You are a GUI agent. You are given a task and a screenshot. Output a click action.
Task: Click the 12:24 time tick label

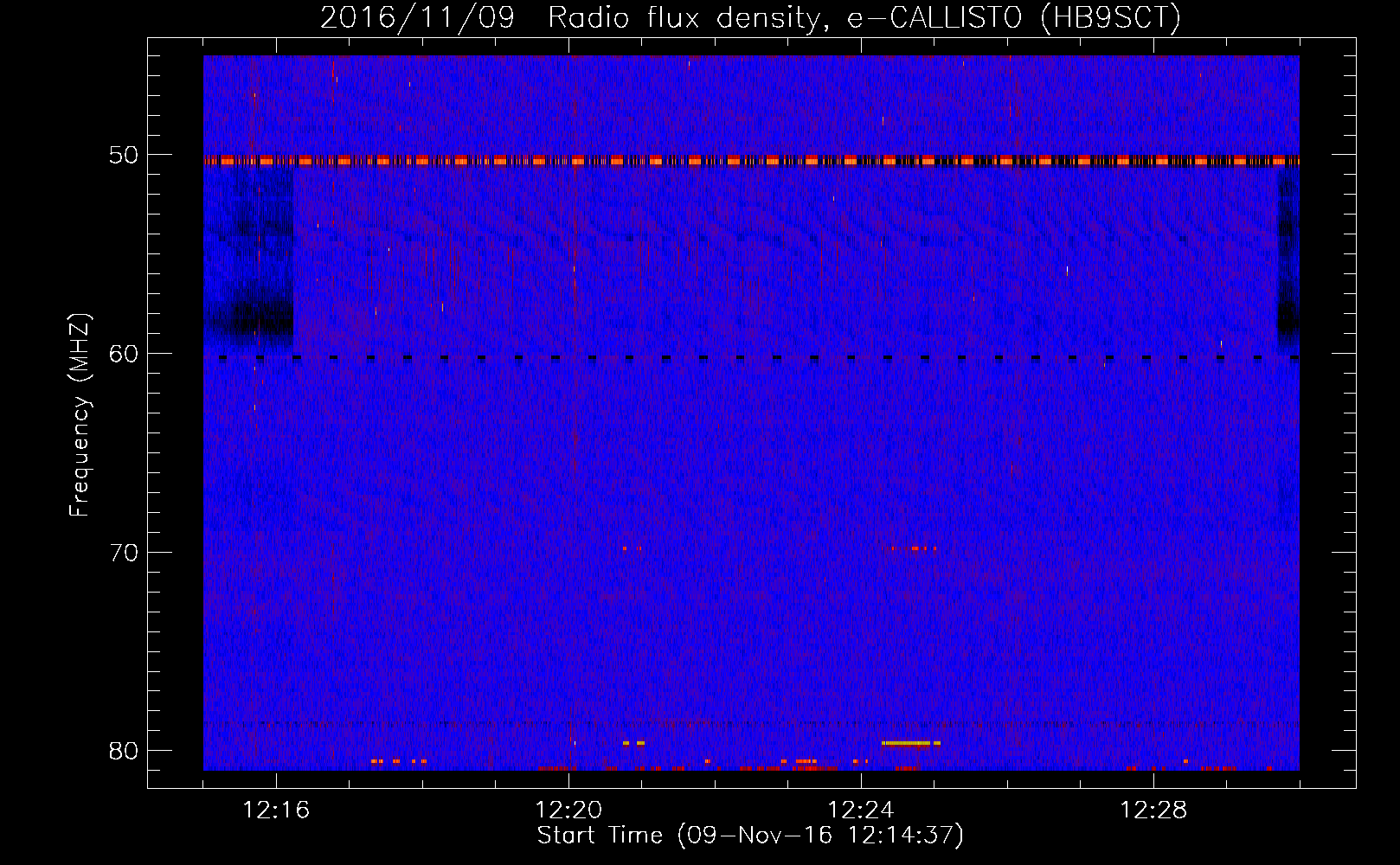[861, 811]
